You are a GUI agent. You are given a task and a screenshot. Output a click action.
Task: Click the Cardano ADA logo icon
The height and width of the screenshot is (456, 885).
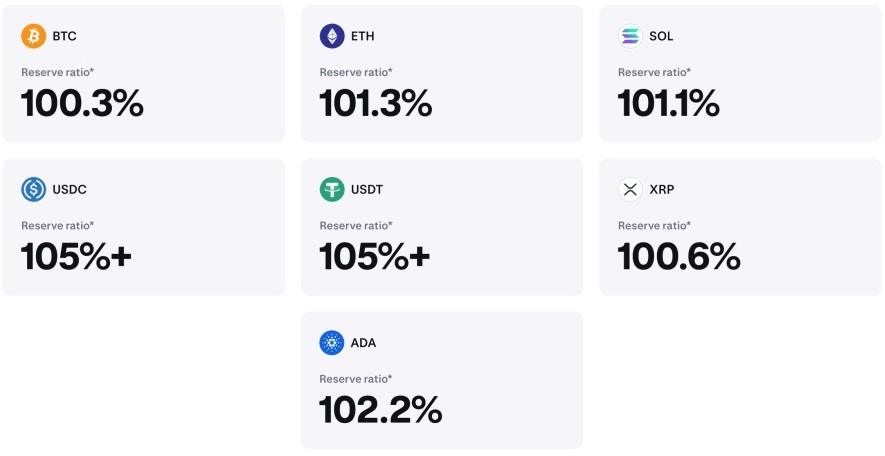point(332,343)
